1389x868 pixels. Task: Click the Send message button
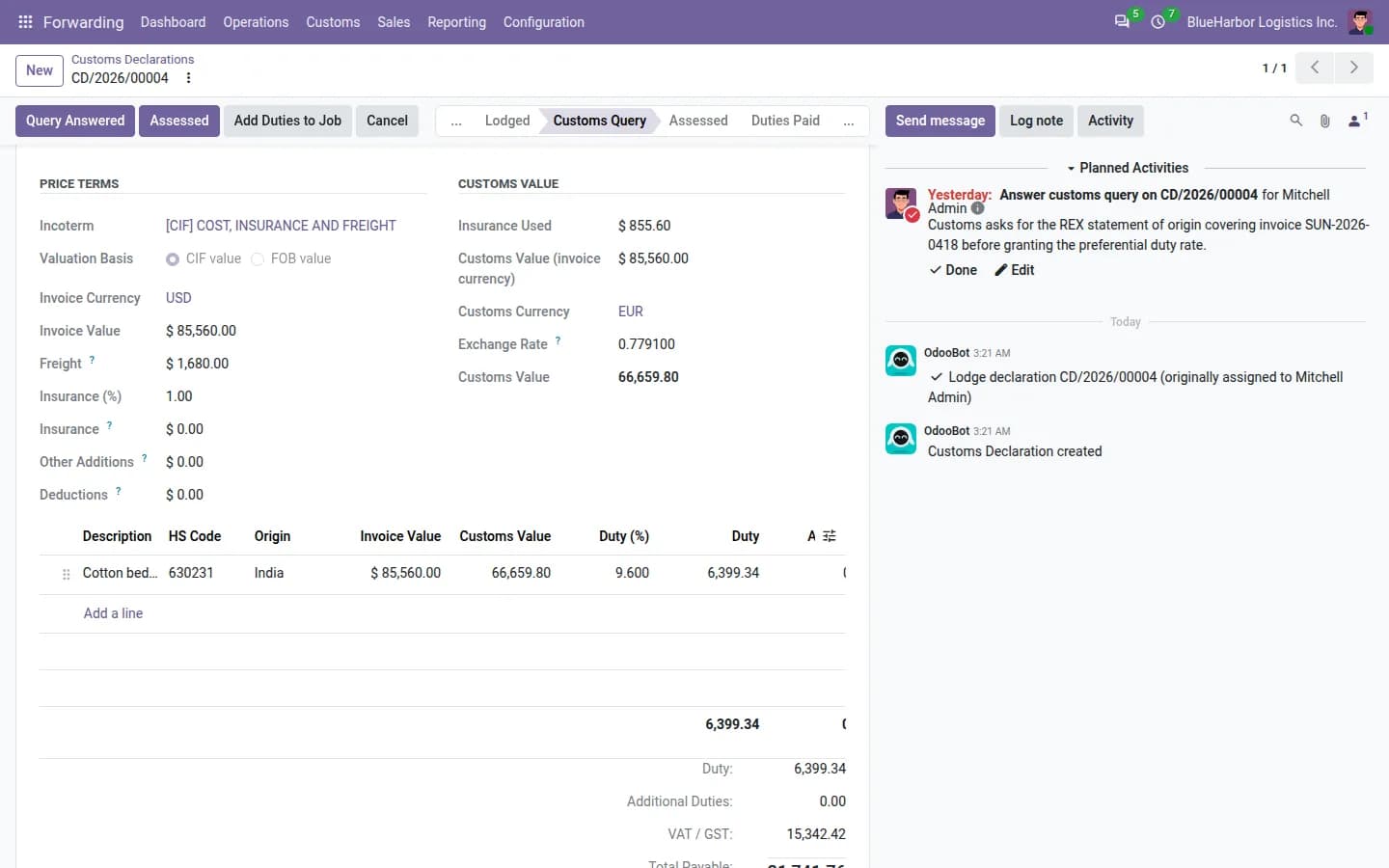tap(940, 121)
